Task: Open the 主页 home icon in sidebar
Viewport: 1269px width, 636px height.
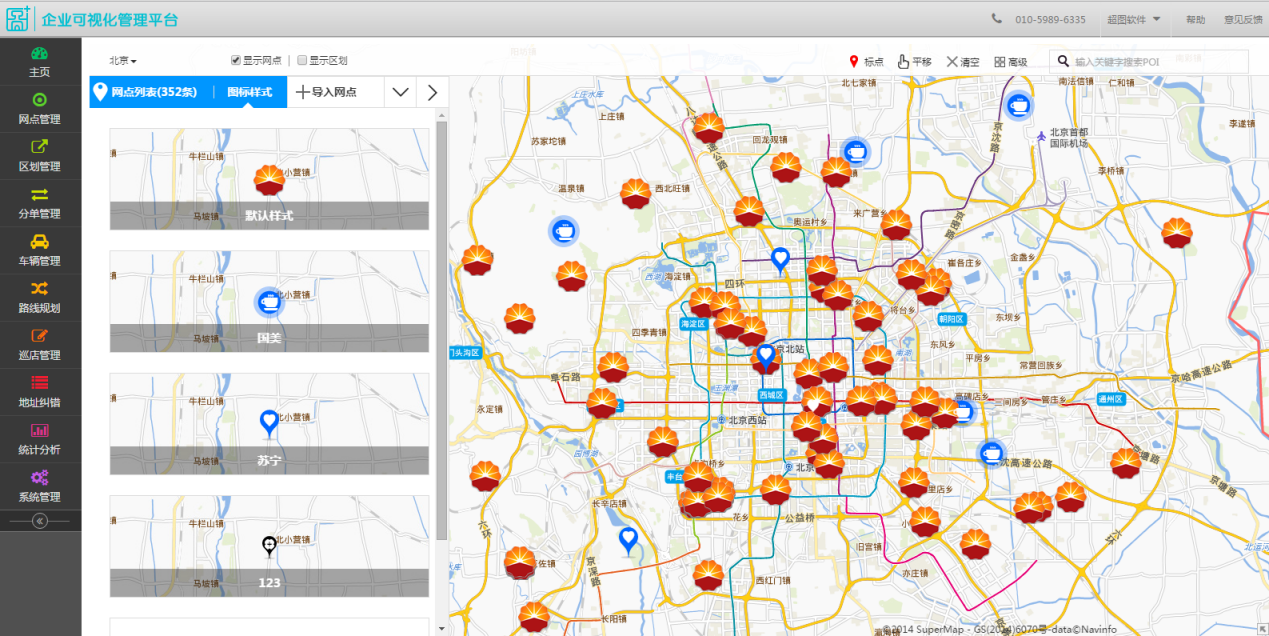Action: pos(40,61)
